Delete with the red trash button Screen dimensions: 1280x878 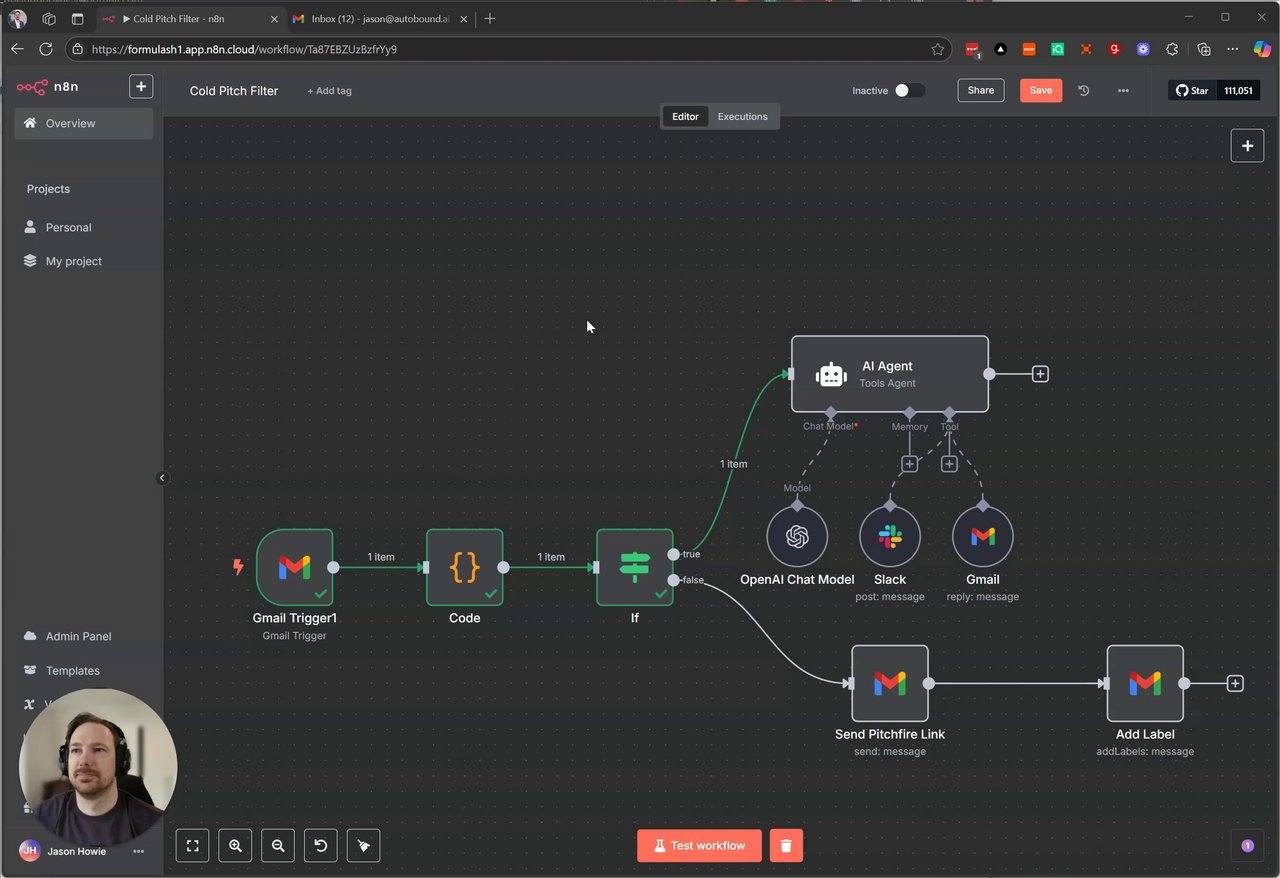(x=786, y=846)
